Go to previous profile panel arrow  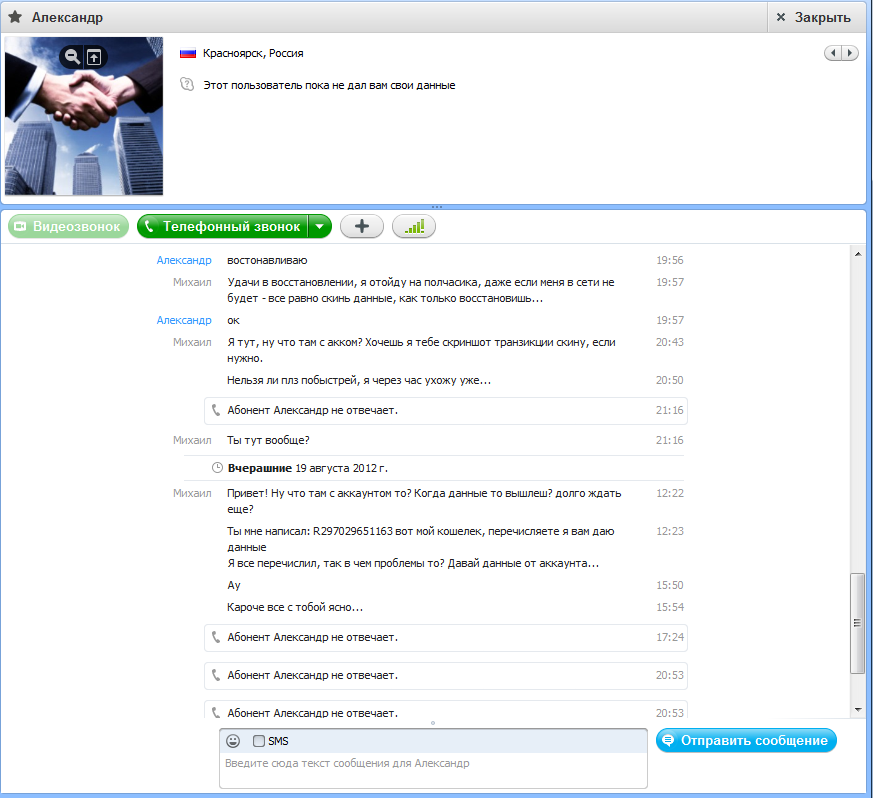coord(833,53)
